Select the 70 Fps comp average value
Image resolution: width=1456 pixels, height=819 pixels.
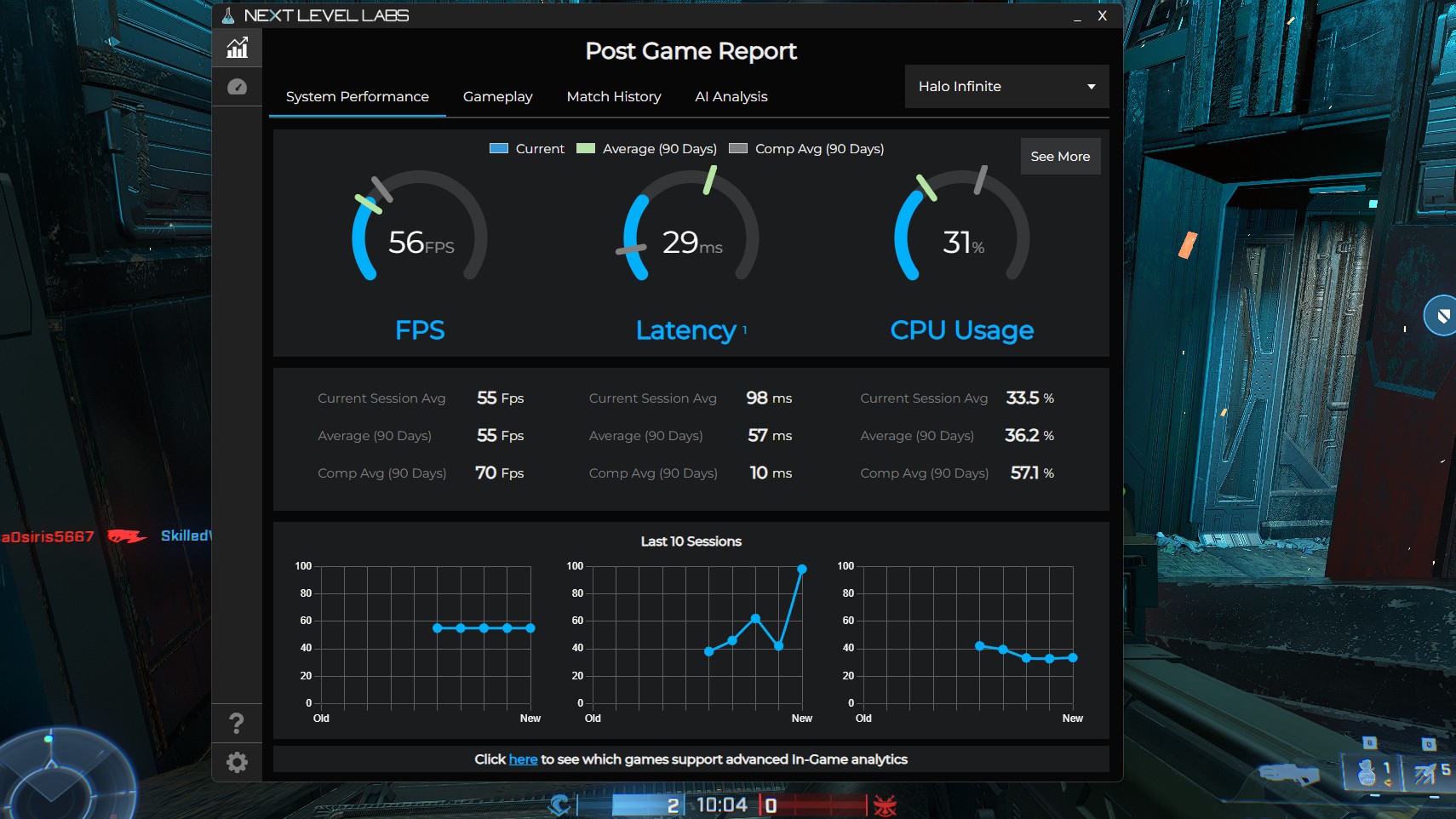pyautogui.click(x=500, y=472)
